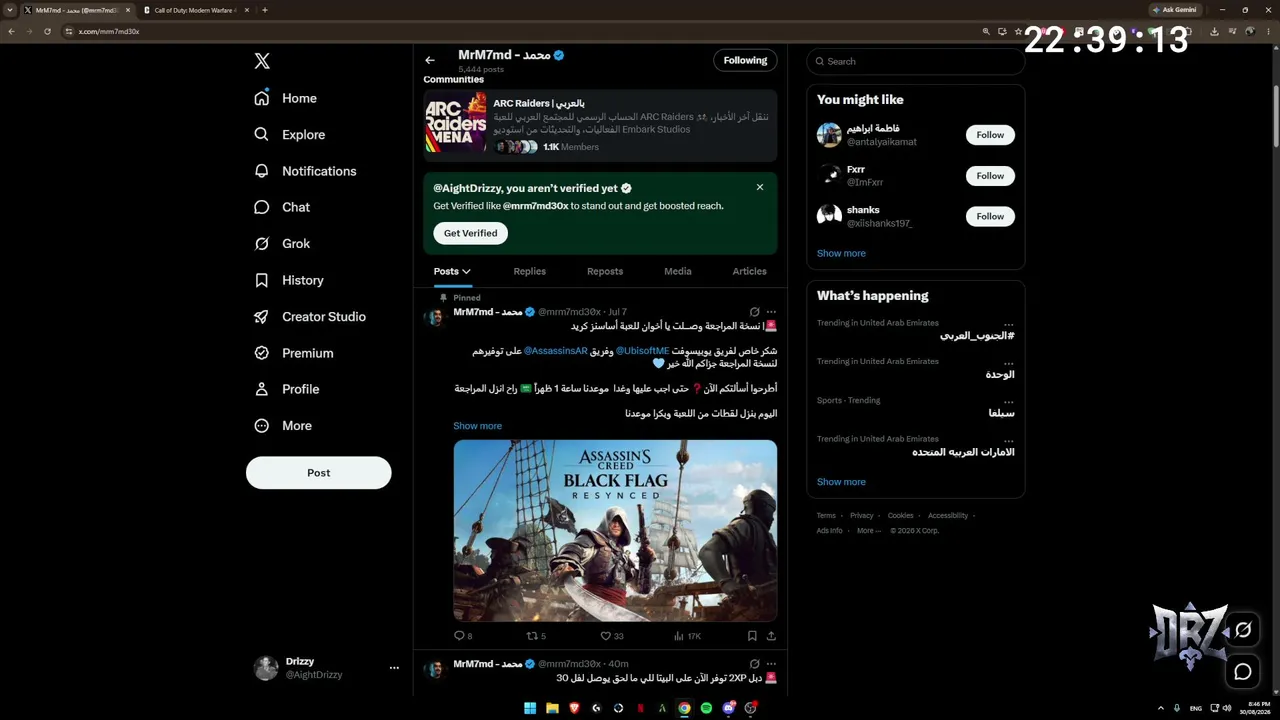Open the Explore page
This screenshot has height=720, width=1280.
click(x=289, y=135)
